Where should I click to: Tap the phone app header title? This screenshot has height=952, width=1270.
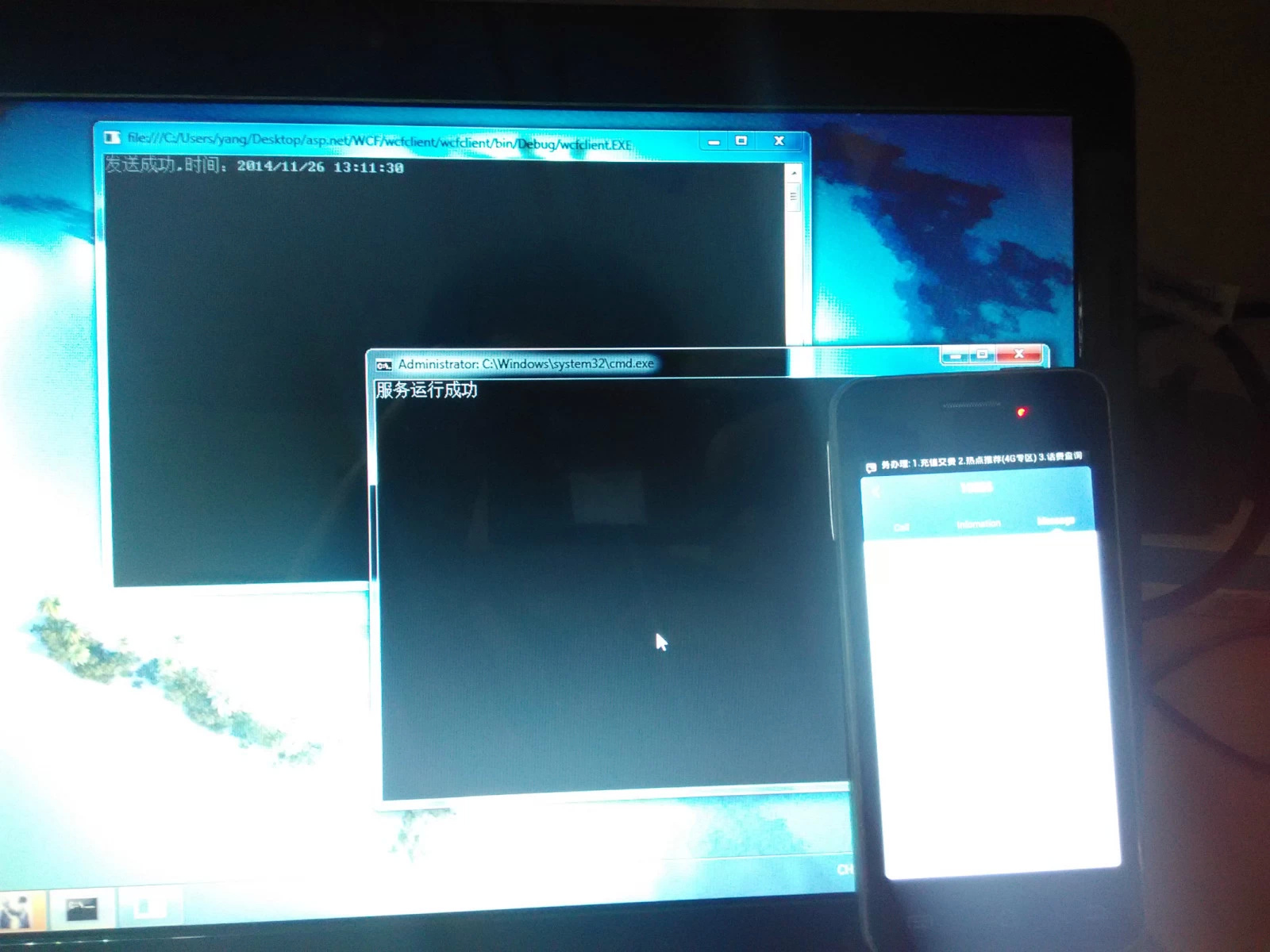pos(977,487)
